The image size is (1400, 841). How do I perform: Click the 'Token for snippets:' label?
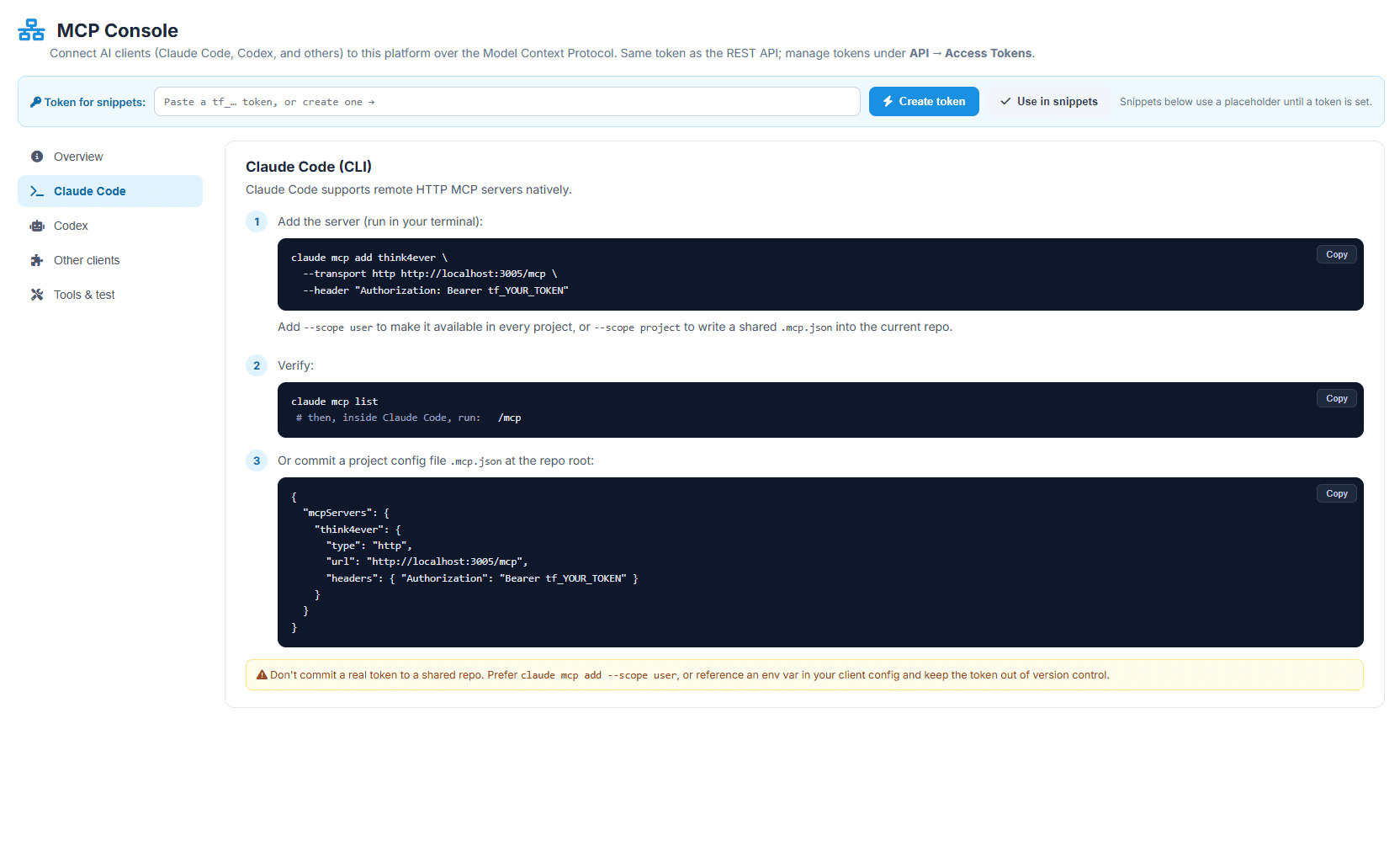(95, 102)
